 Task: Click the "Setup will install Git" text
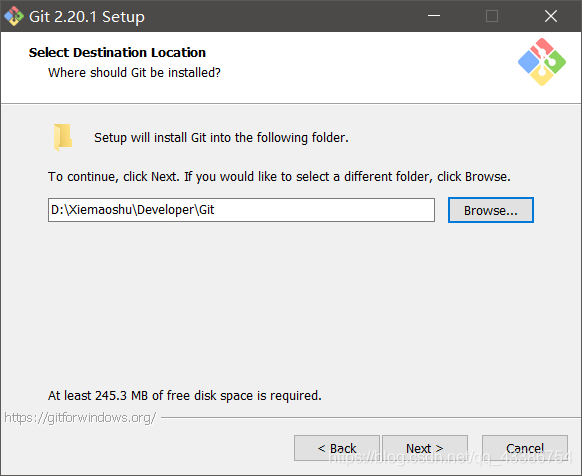pos(221,138)
